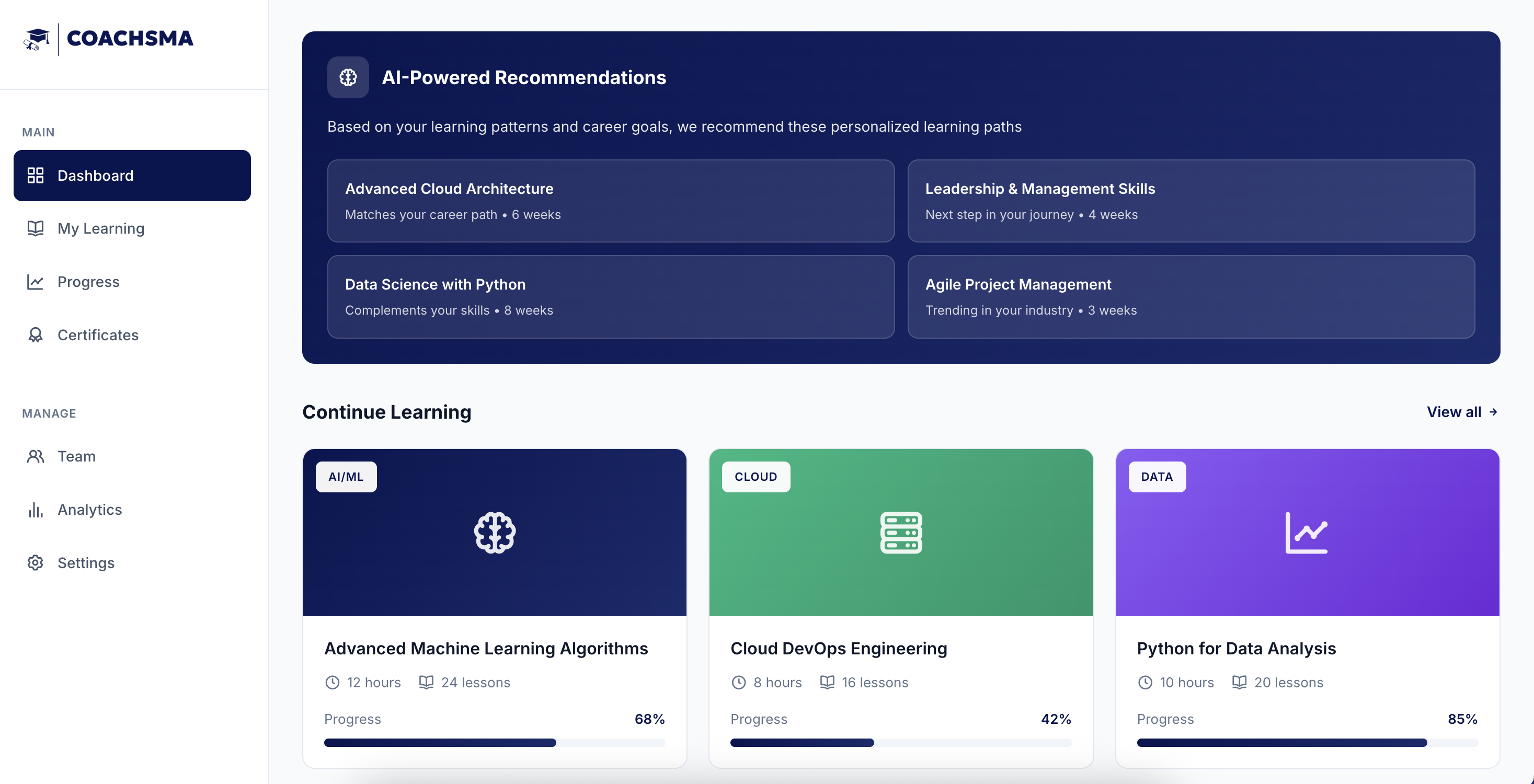Click the server icon on Cloud DevOps Engineering card
Image resolution: width=1534 pixels, height=784 pixels.
[901, 533]
